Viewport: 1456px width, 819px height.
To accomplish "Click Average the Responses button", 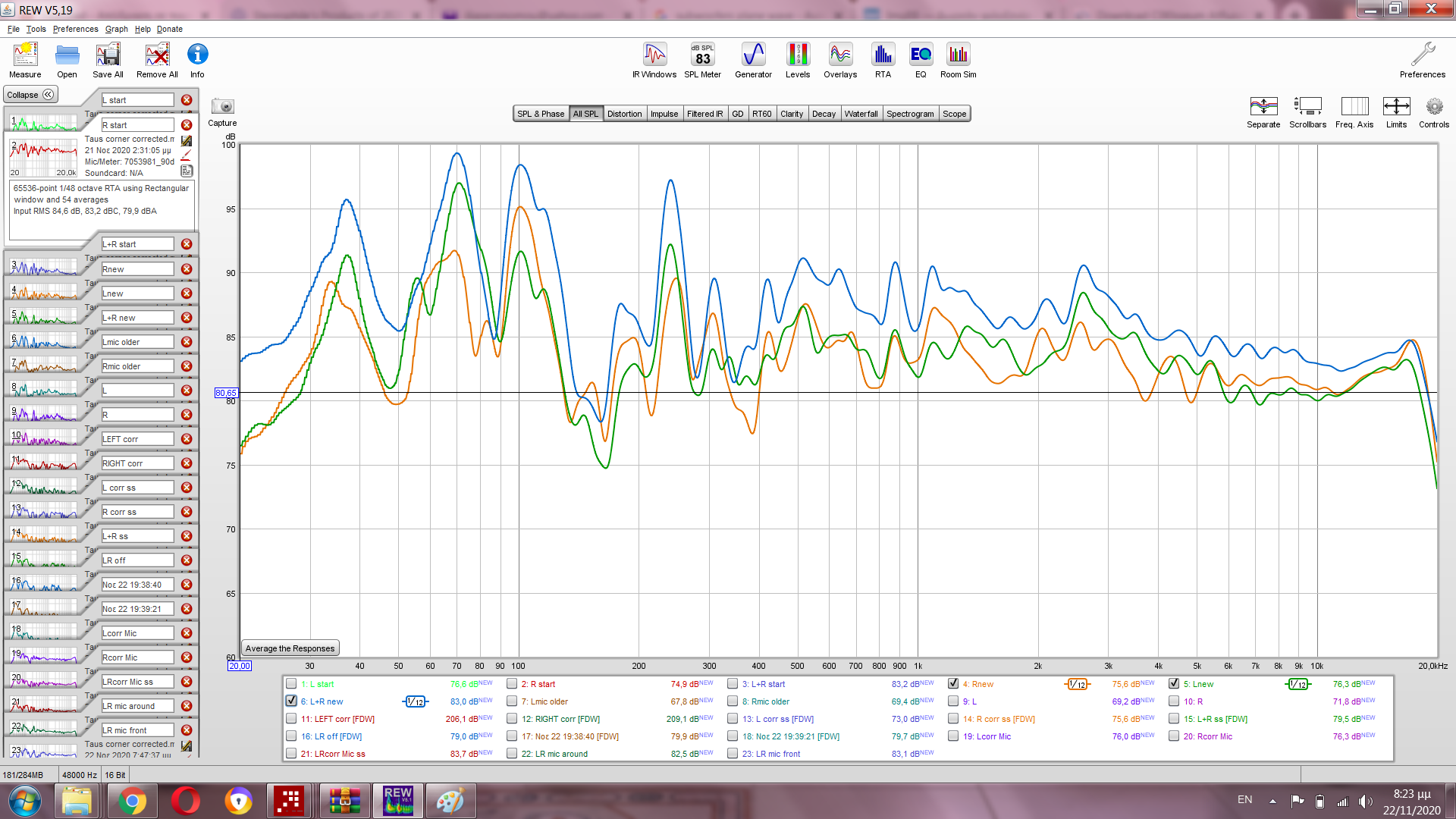I will click(x=290, y=648).
